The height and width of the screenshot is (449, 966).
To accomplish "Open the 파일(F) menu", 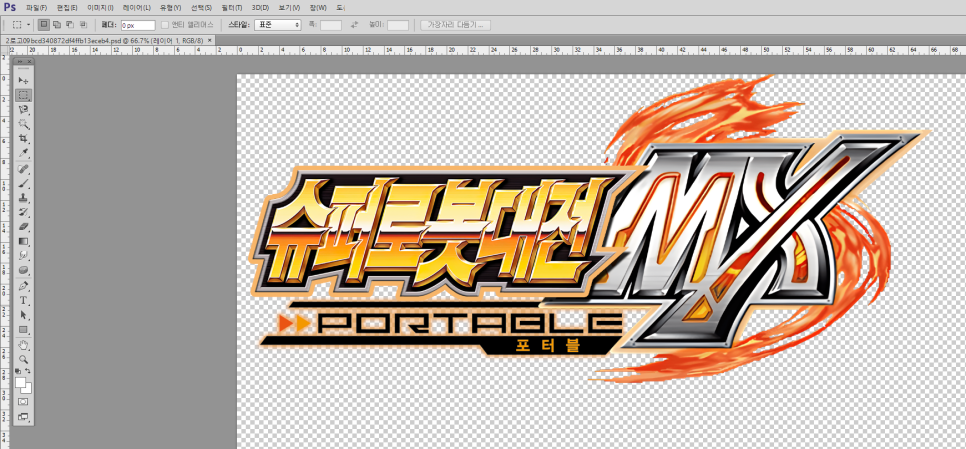I will pos(36,7).
